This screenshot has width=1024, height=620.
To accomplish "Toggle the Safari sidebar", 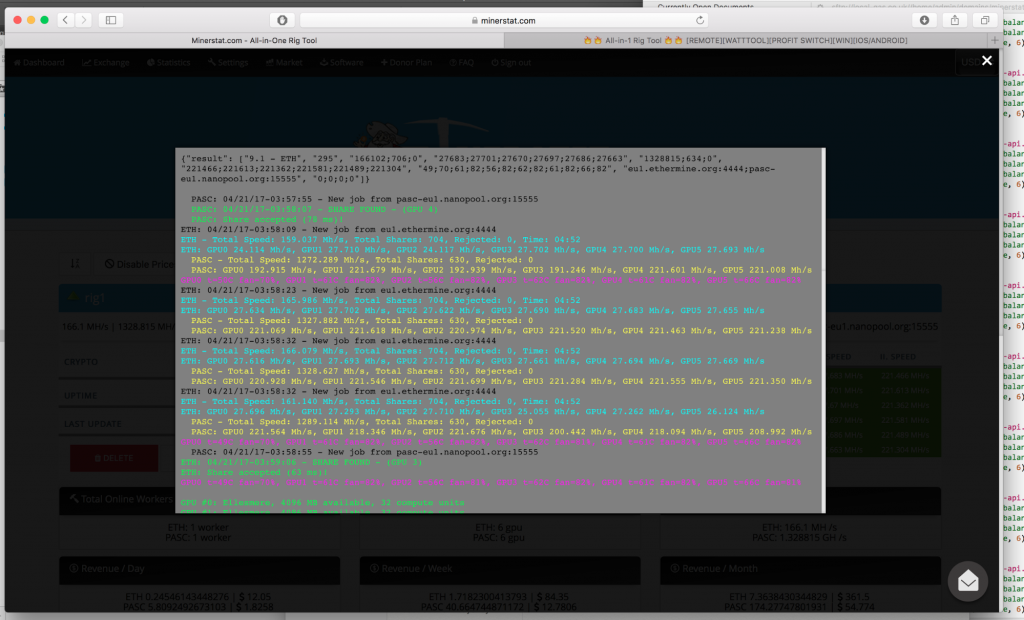I will pyautogui.click(x=110, y=20).
